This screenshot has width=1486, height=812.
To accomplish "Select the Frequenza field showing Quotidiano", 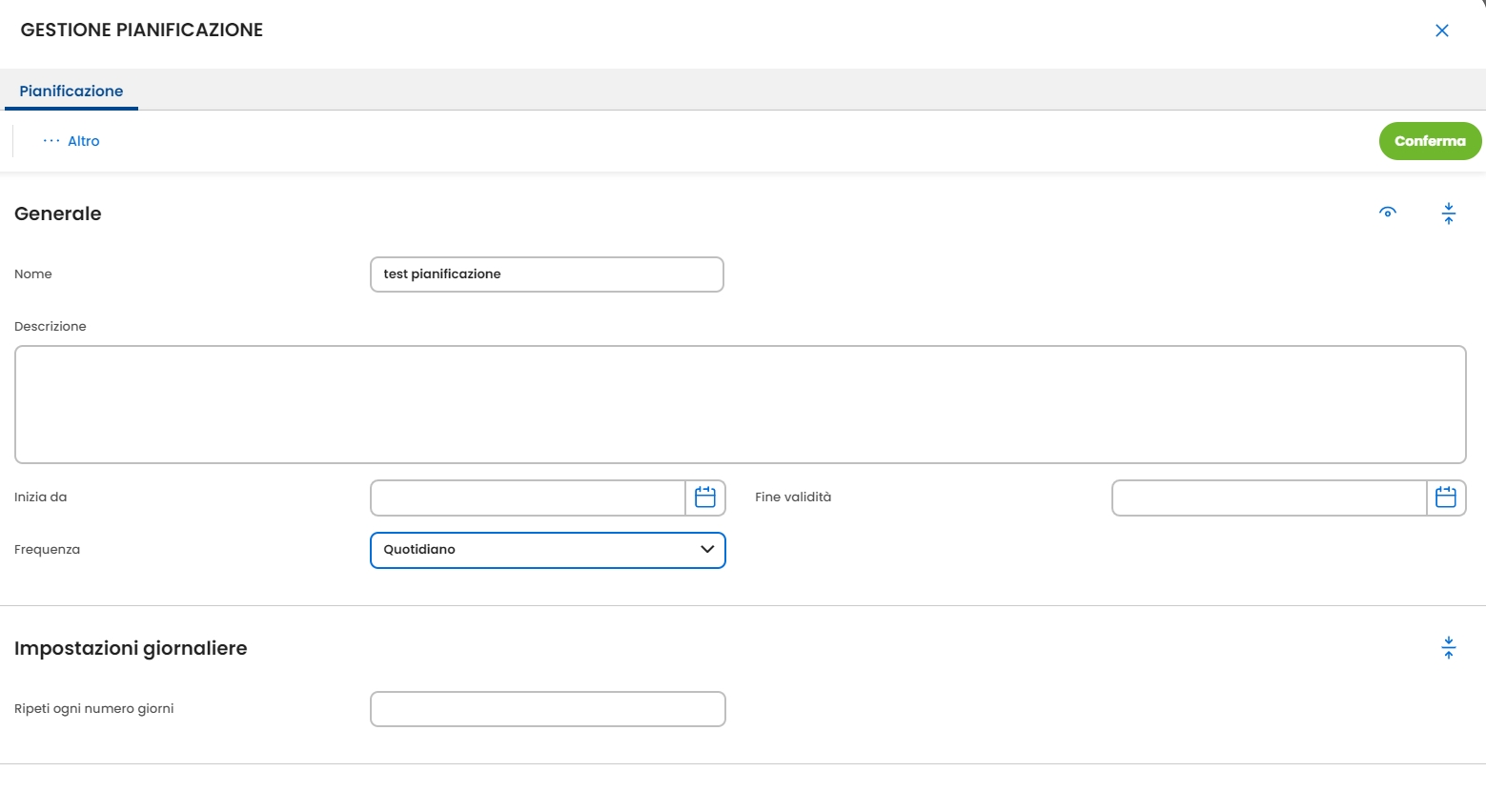I will (x=534, y=550).
